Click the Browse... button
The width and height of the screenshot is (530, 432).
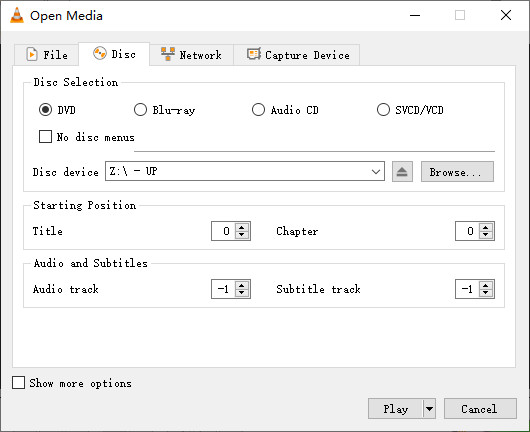457,172
